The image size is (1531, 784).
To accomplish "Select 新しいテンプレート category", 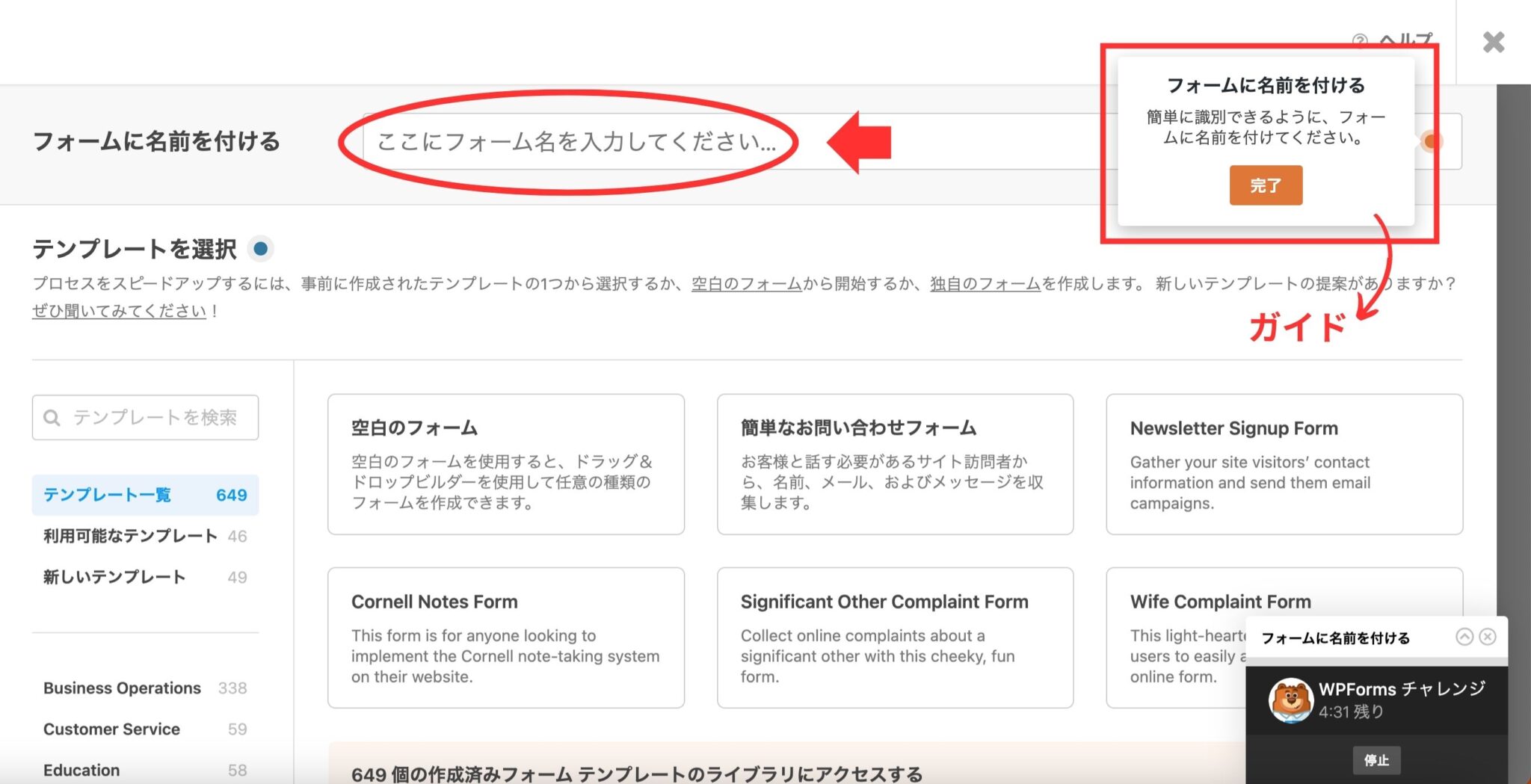I will pyautogui.click(x=116, y=576).
